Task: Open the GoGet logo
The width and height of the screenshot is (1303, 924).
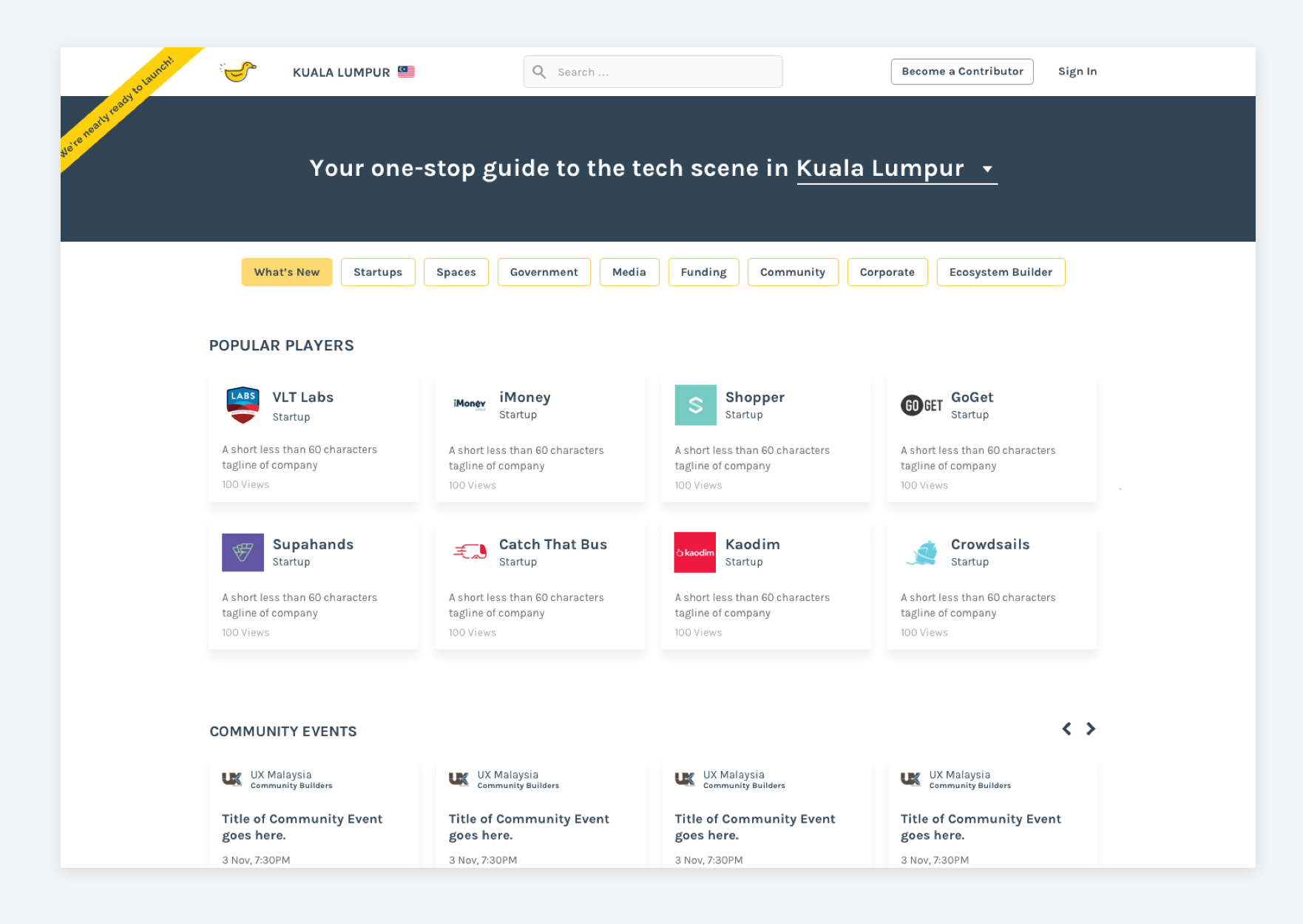Action: [921, 405]
